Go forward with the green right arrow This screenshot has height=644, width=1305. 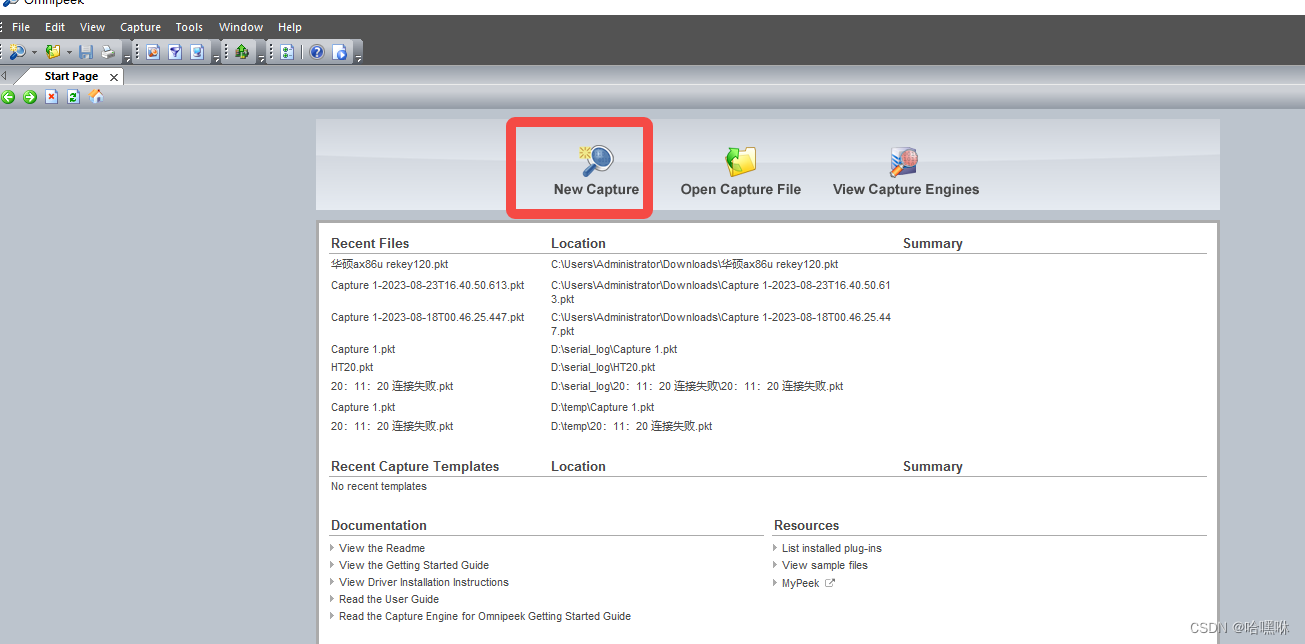pos(30,97)
